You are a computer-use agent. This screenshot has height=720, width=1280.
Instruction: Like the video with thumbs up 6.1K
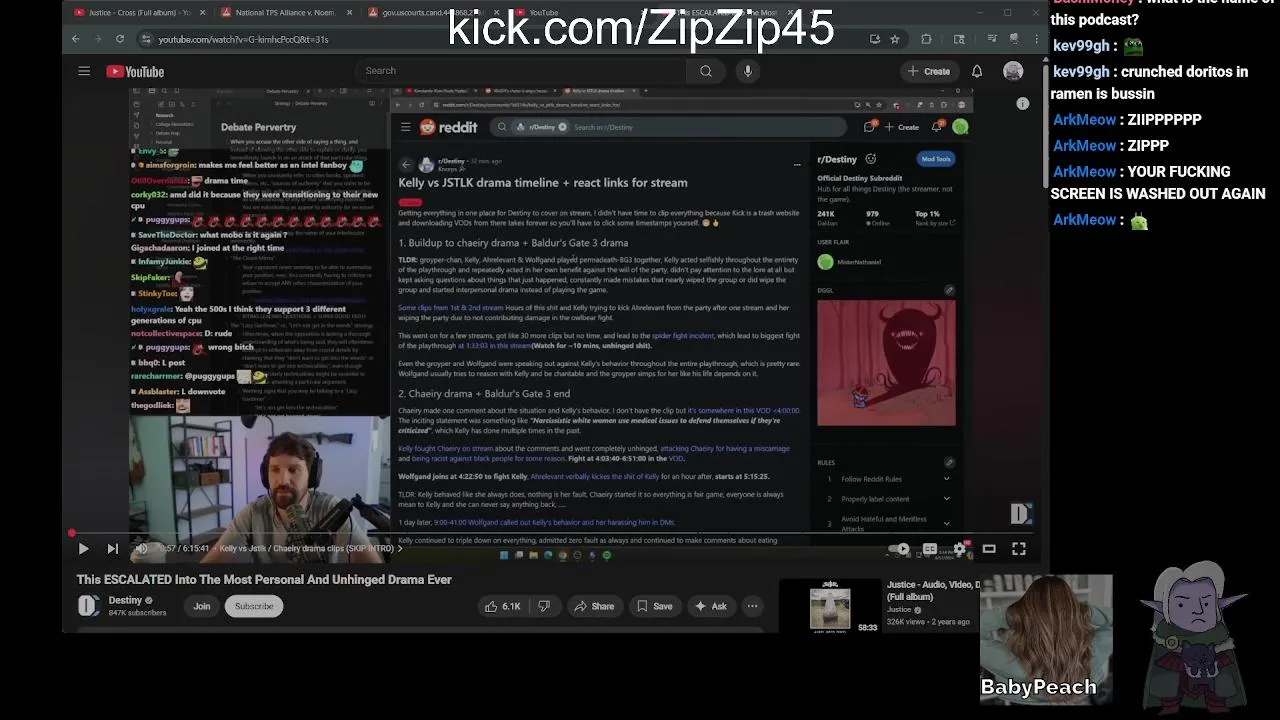502,606
